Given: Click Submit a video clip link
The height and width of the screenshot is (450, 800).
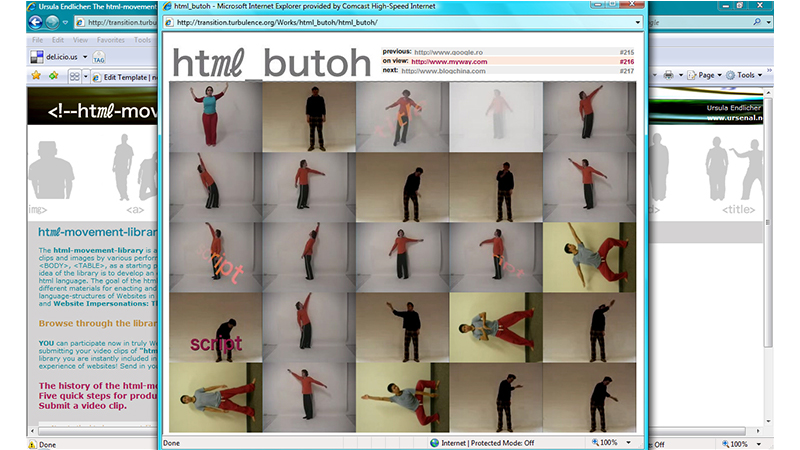Looking at the screenshot, I should [83, 406].
